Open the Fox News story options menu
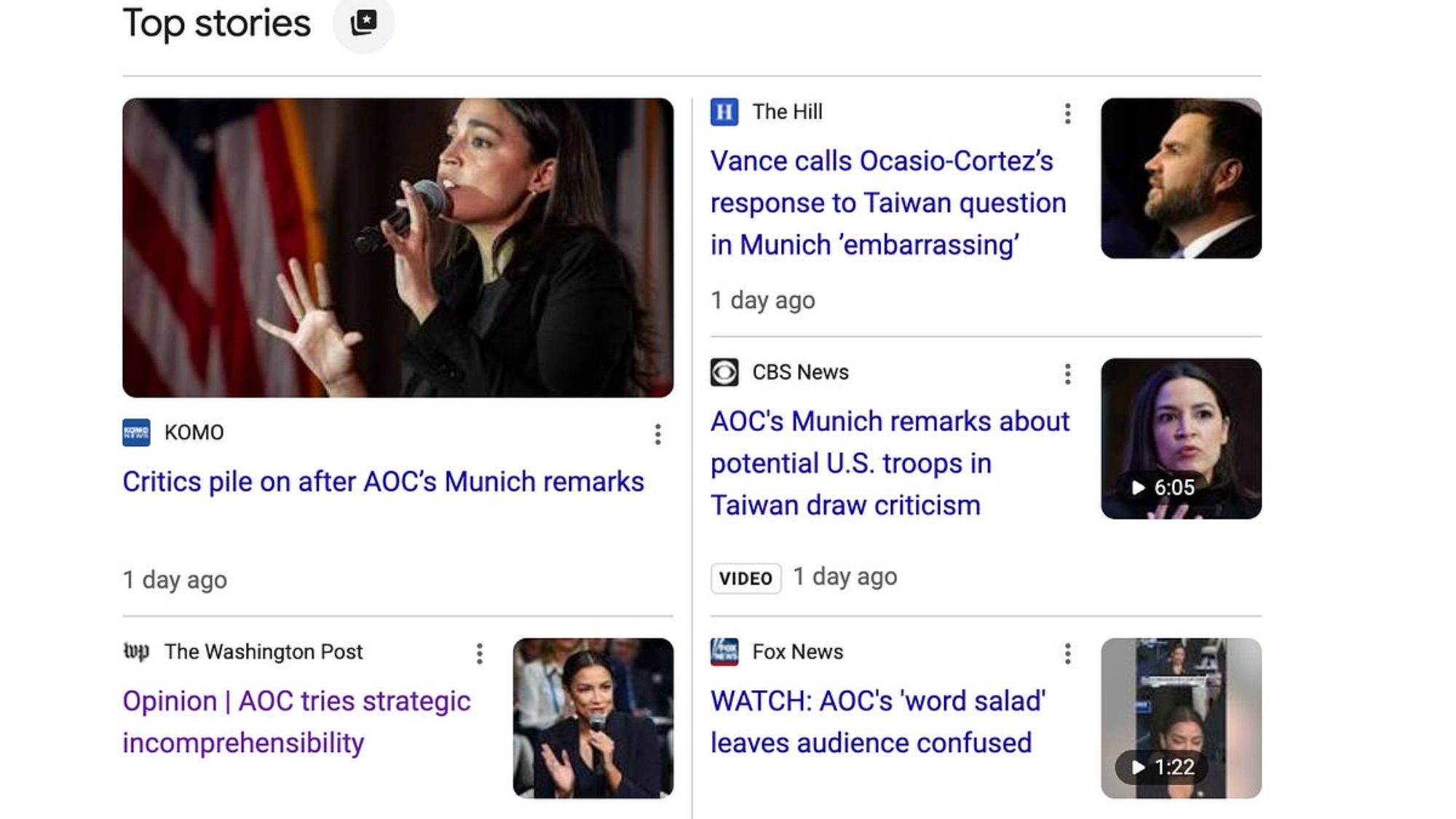 [x=1067, y=654]
